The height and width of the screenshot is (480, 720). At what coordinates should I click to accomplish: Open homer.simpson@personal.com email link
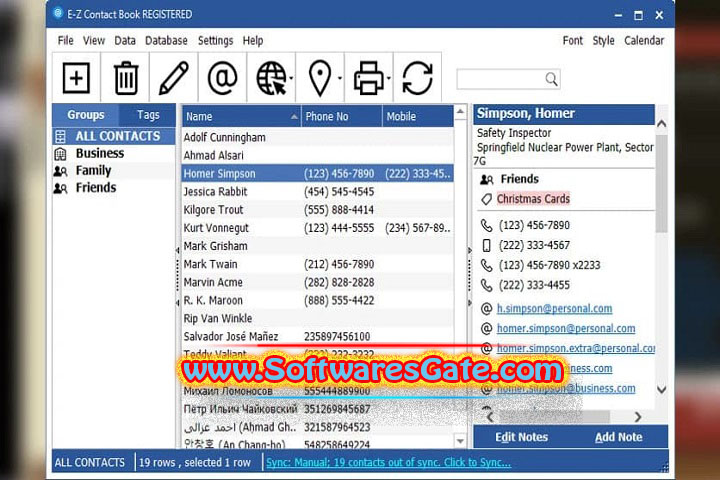click(566, 329)
